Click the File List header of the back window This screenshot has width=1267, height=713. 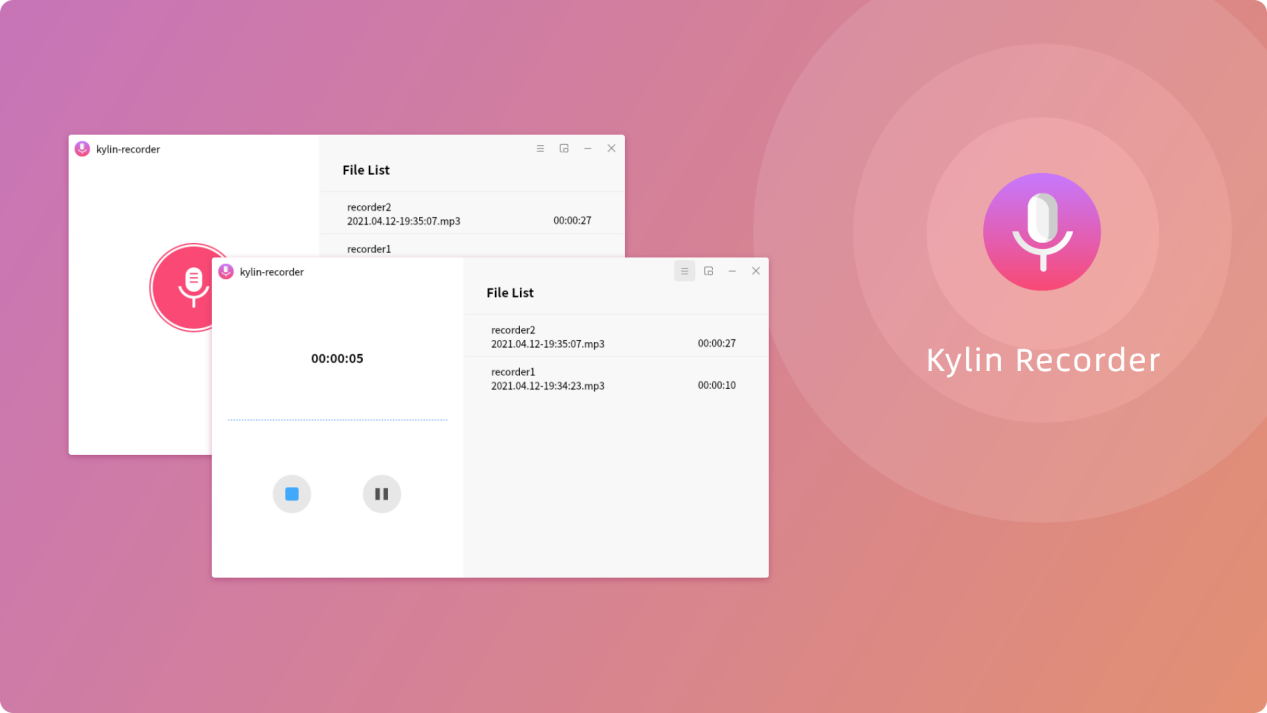(x=365, y=170)
